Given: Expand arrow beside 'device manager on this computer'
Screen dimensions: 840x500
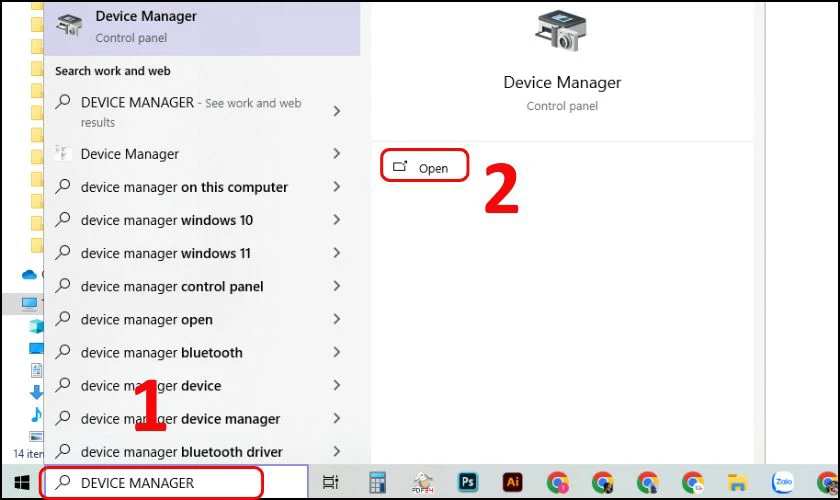Looking at the screenshot, I should 337,187.
